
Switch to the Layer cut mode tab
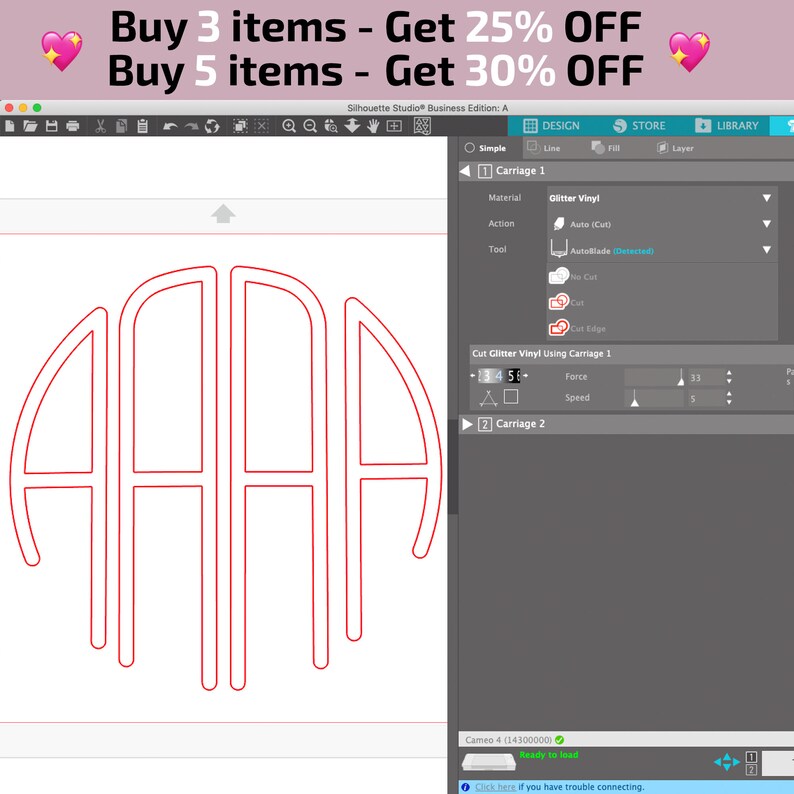coord(675,148)
